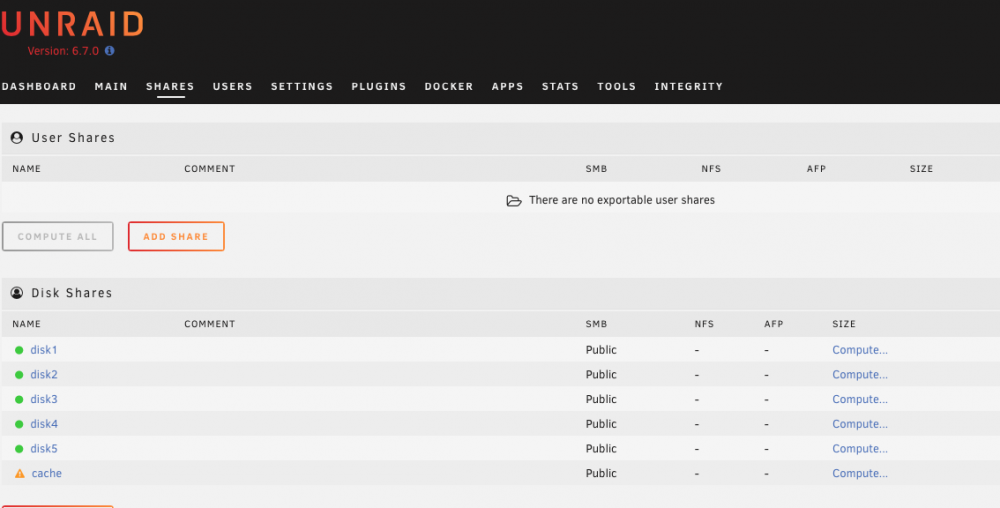Click the Public SMB value for cache
This screenshot has width=1000, height=508.
pyautogui.click(x=601, y=474)
